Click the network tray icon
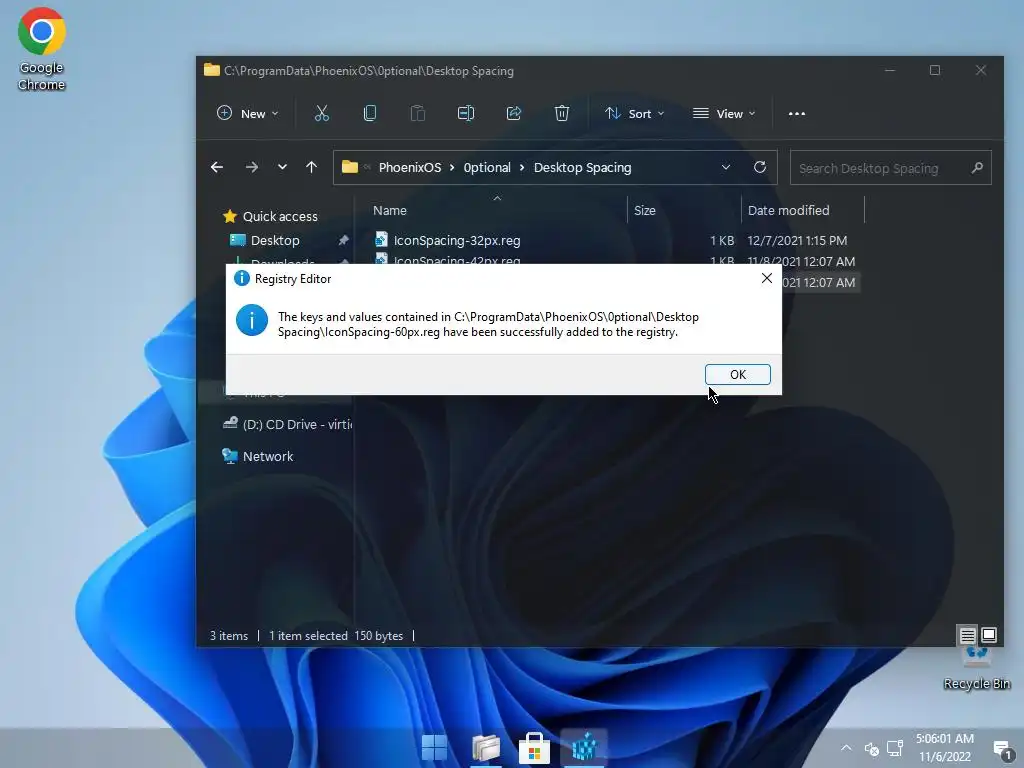The width and height of the screenshot is (1024, 768). 895,748
